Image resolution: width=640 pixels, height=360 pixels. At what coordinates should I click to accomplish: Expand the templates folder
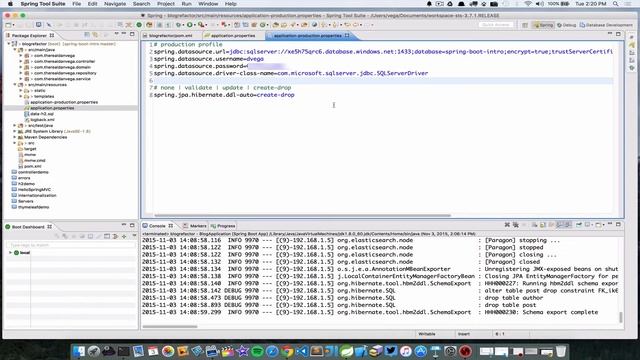(x=21, y=96)
